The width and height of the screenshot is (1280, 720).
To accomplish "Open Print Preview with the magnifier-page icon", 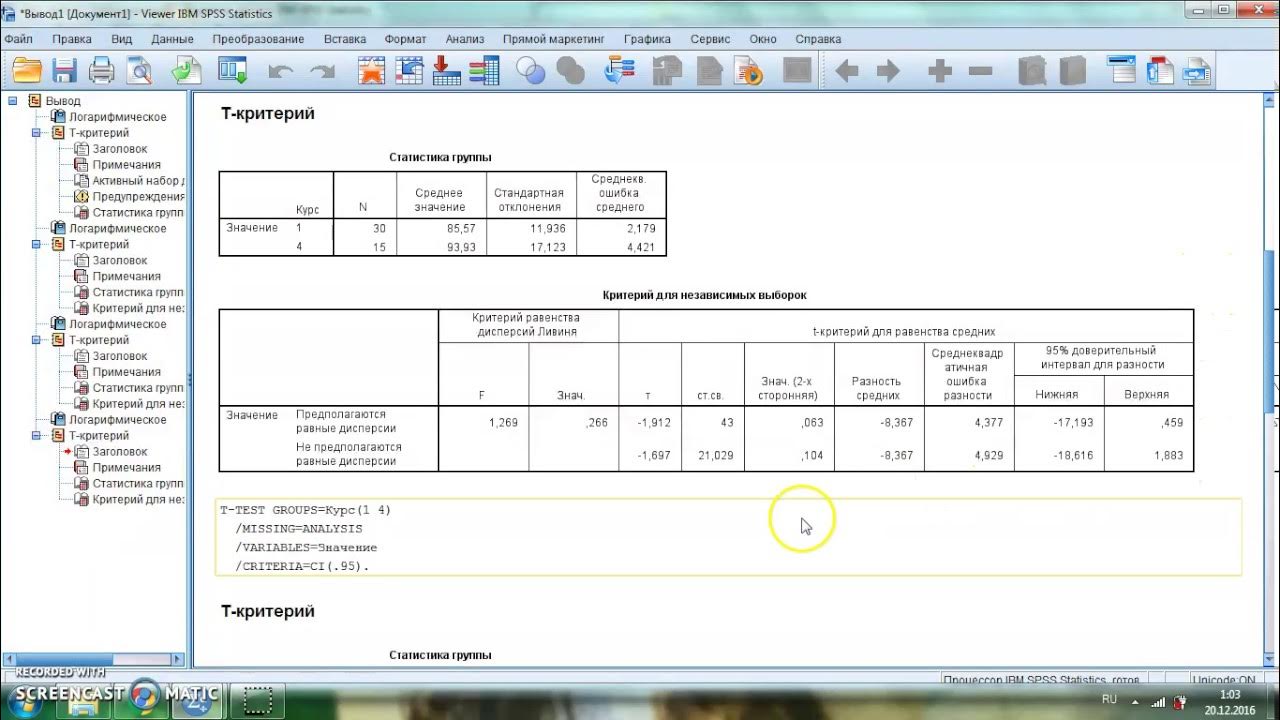I will [138, 71].
